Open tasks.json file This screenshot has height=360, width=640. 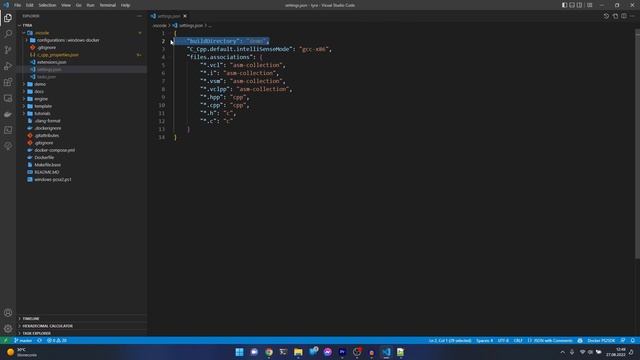point(82,77)
